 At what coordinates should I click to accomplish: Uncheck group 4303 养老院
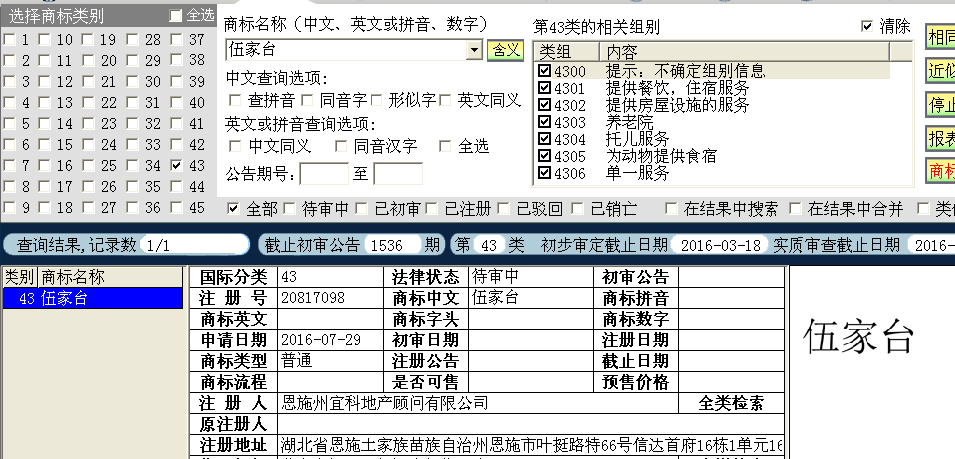point(544,122)
